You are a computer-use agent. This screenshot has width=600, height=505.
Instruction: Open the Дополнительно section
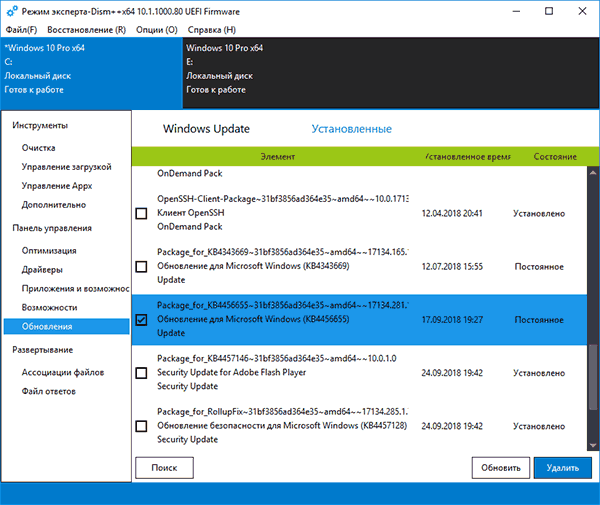point(54,205)
